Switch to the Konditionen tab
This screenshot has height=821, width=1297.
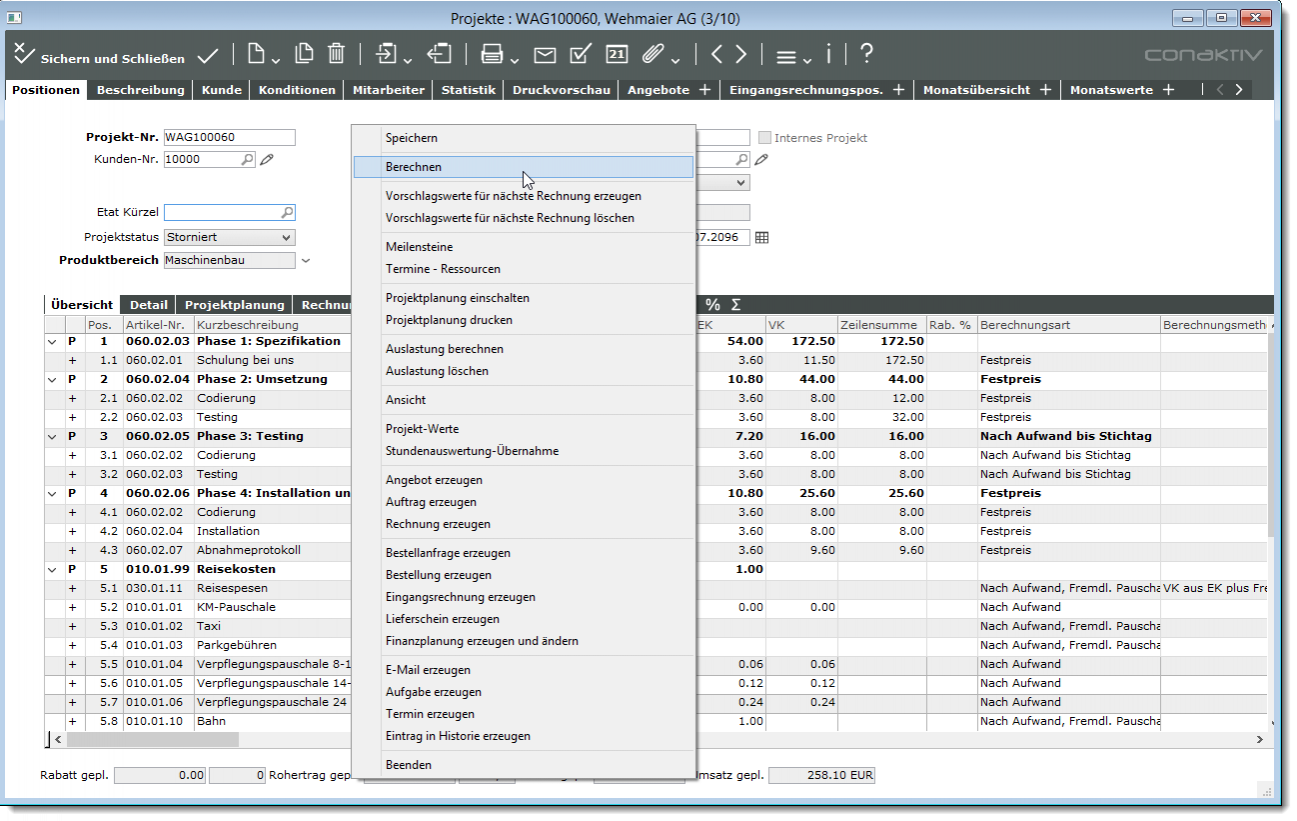296,90
